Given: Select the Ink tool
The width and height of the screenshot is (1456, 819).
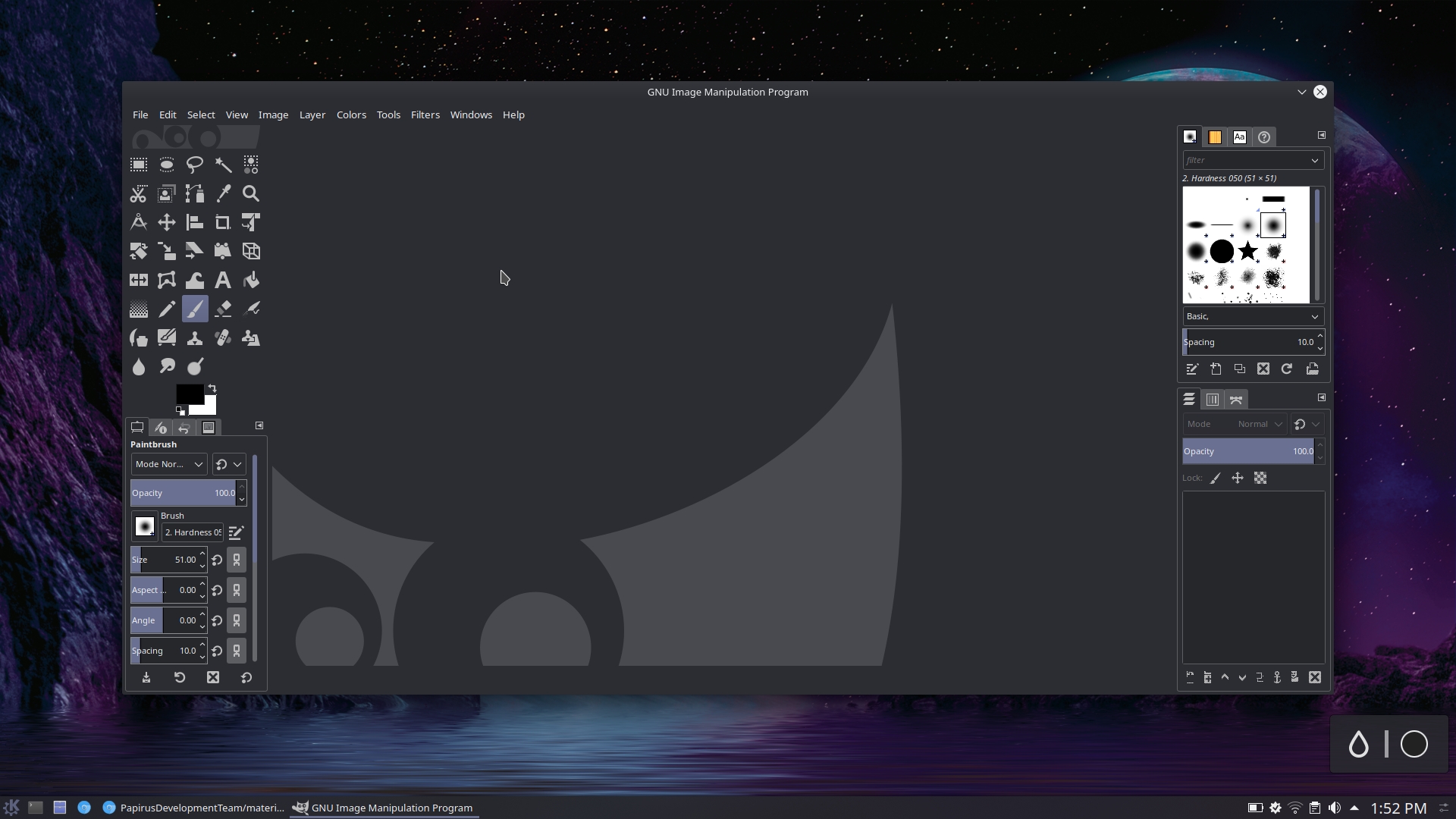Looking at the screenshot, I should tap(139, 337).
